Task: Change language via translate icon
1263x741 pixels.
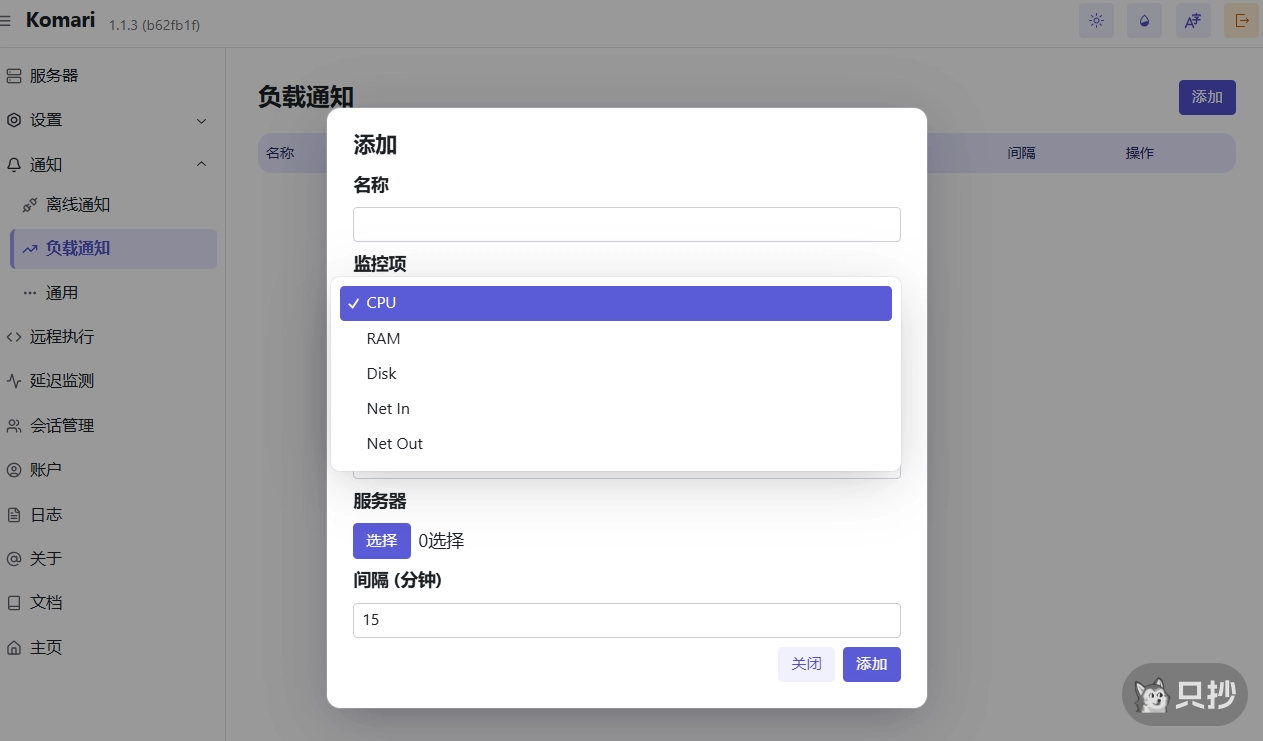Action: (x=1192, y=20)
